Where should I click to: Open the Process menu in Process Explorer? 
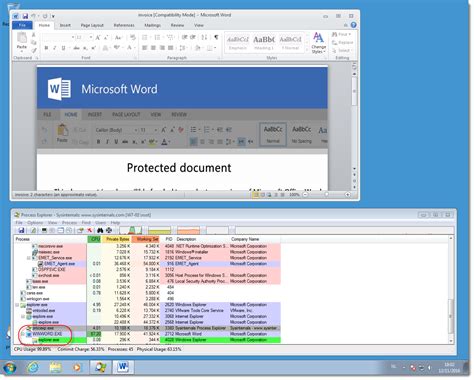click(x=69, y=223)
